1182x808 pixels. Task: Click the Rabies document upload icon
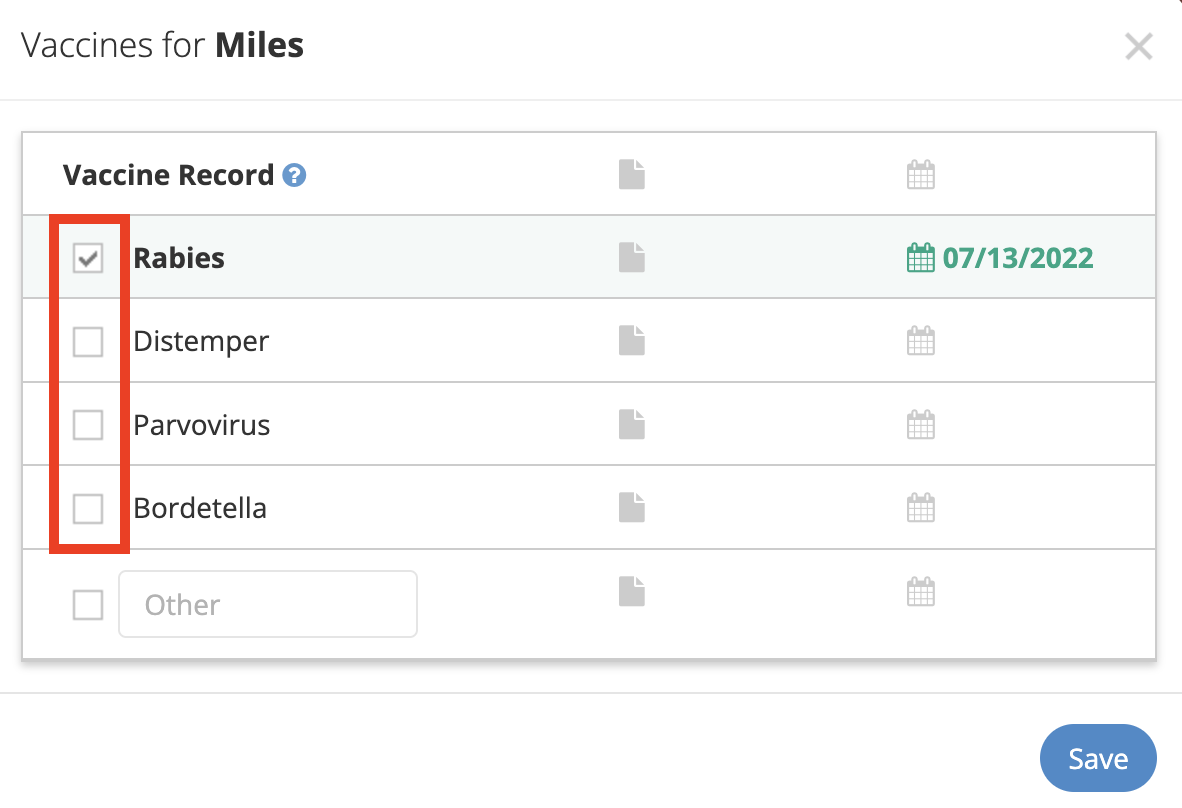pos(632,258)
